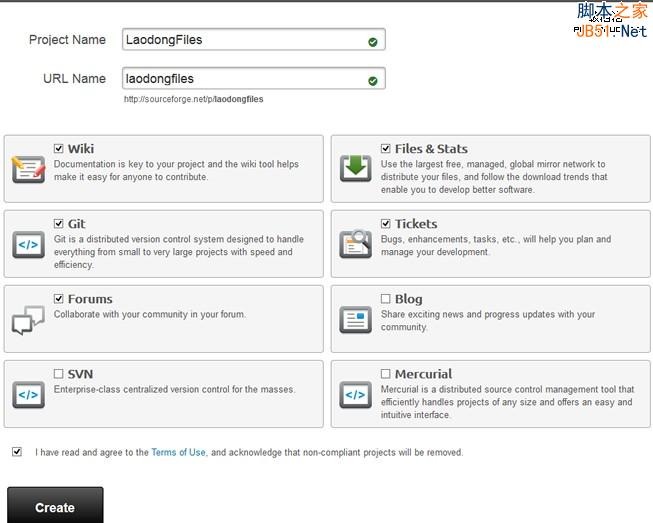This screenshot has width=653, height=523.
Task: Click the Files & Stats download icon
Action: [x=355, y=169]
